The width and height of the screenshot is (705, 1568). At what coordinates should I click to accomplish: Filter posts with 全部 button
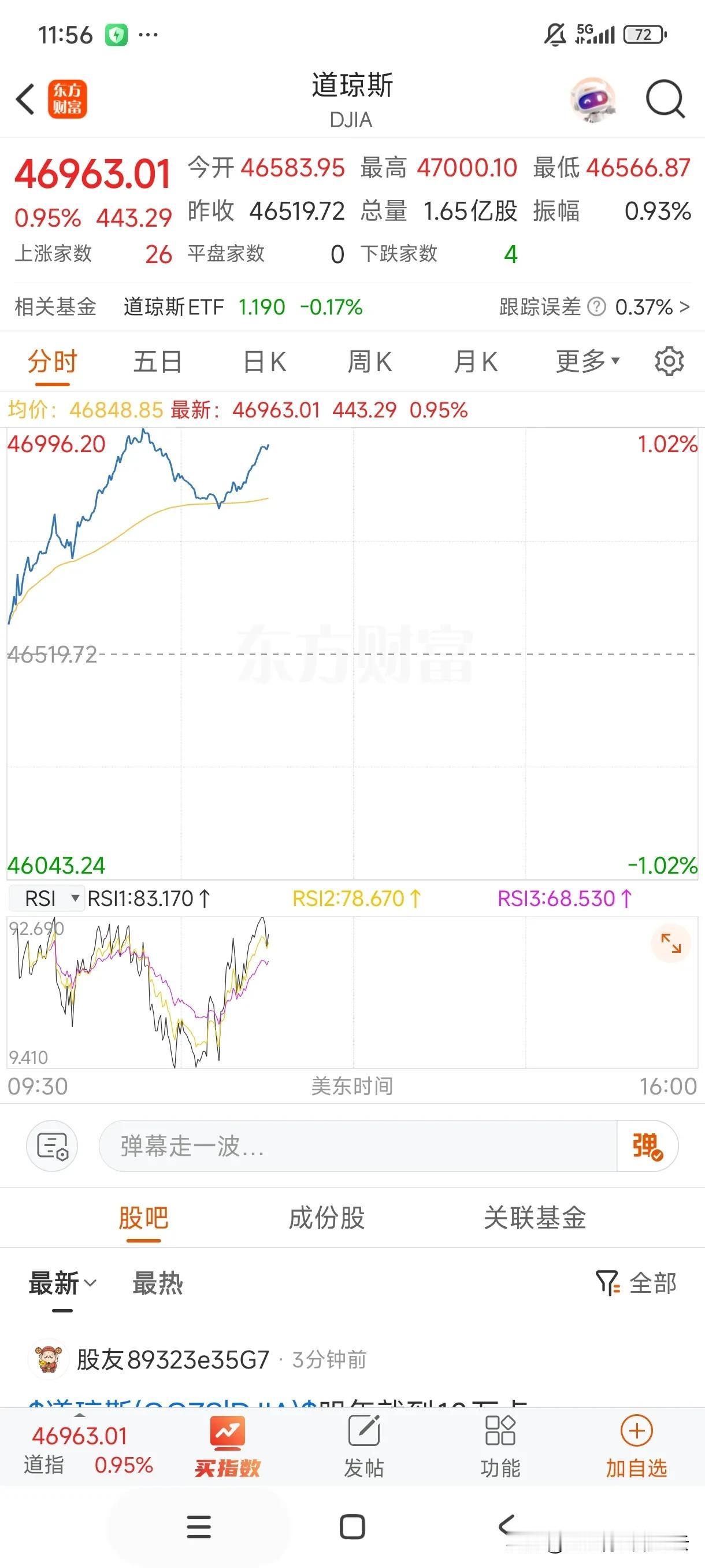click(636, 1283)
